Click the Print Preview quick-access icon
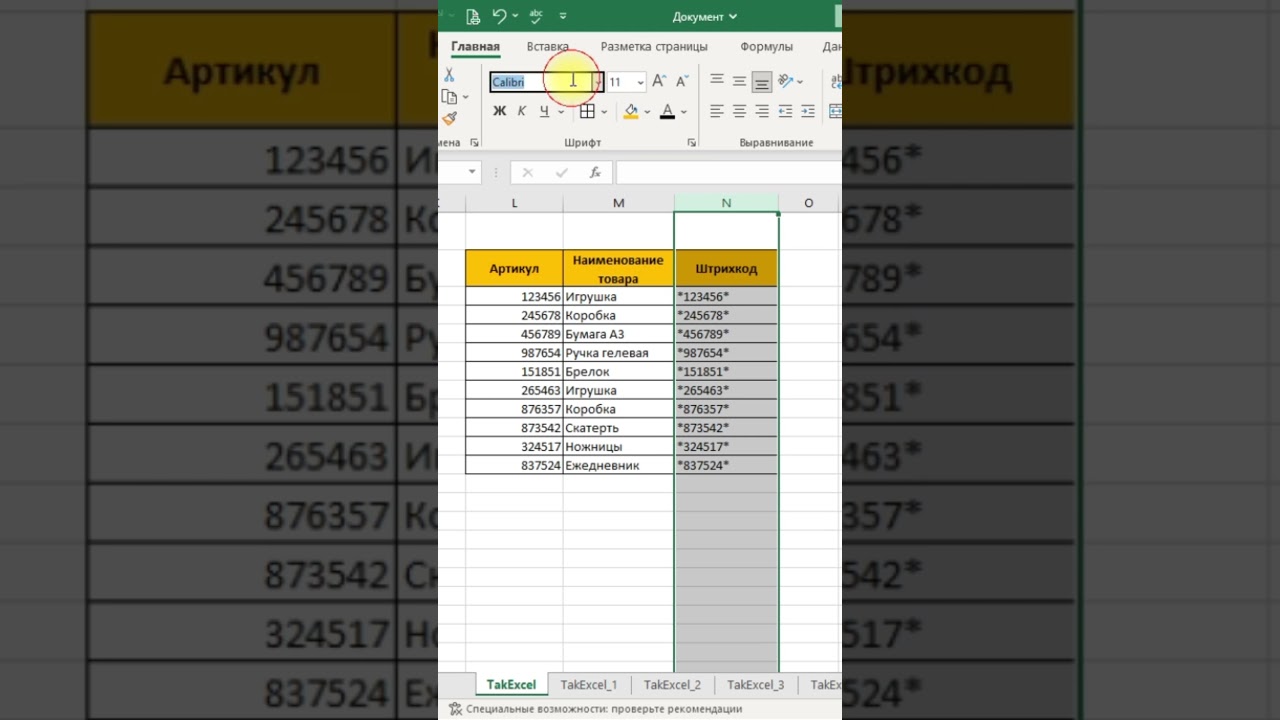The height and width of the screenshot is (720, 1280). (473, 16)
